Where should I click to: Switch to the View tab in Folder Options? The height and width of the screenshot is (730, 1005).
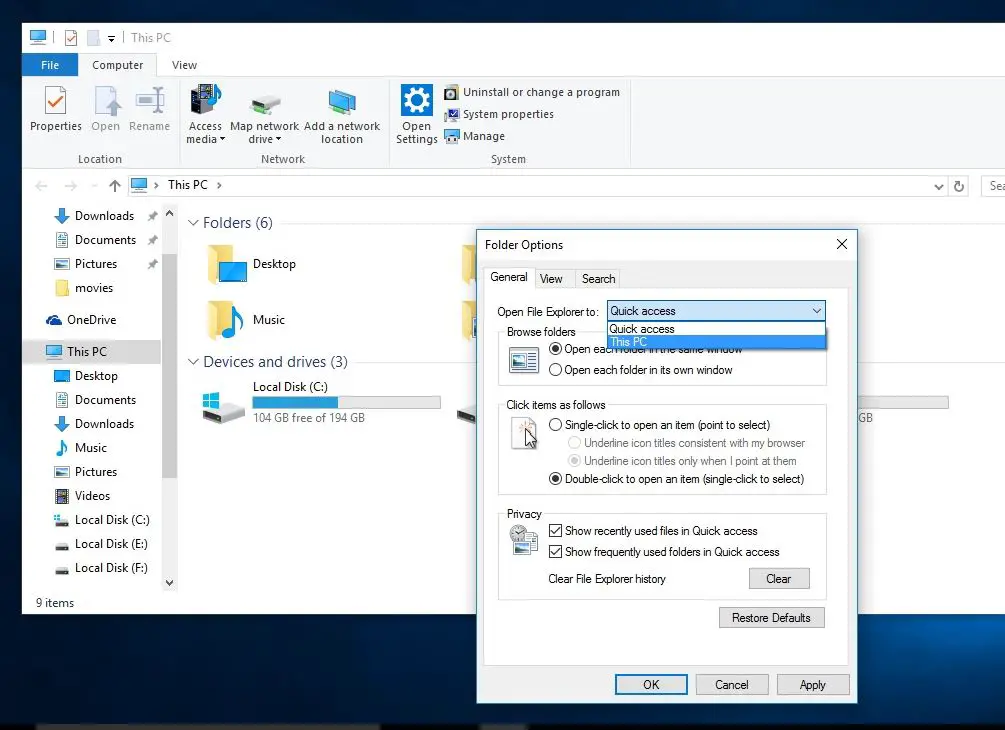(551, 279)
